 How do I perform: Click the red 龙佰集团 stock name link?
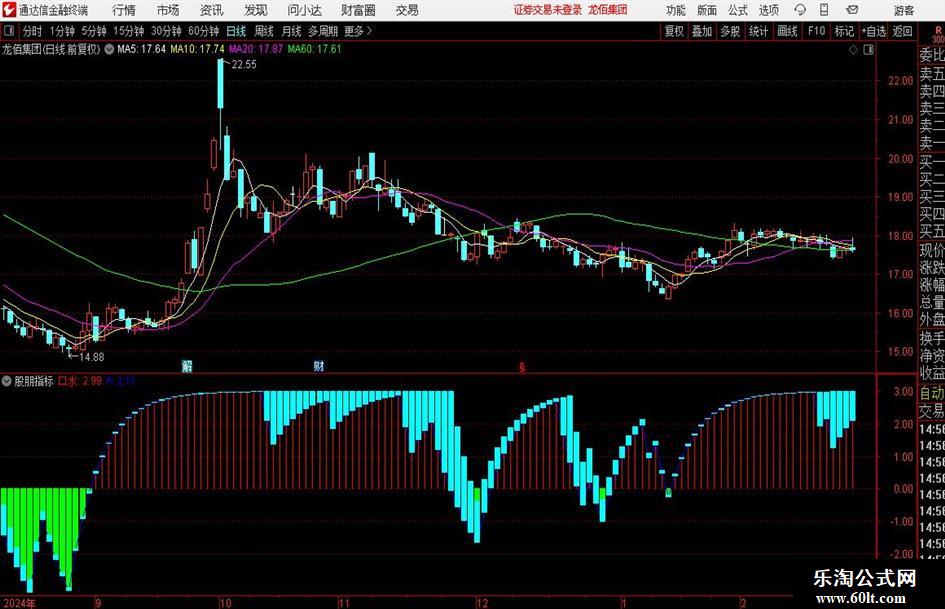[x=608, y=10]
